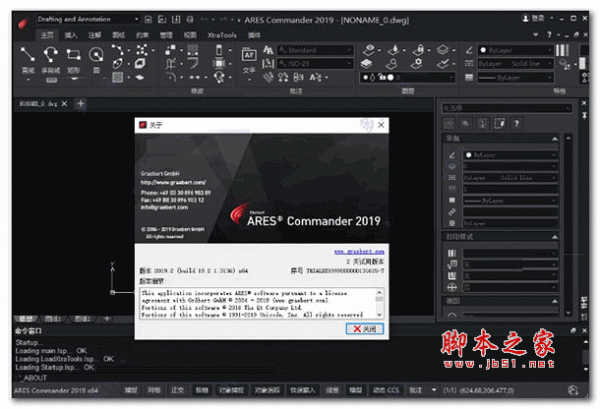The width and height of the screenshot is (600, 409).
Task: Select the Rectangle tool
Action: [73, 55]
